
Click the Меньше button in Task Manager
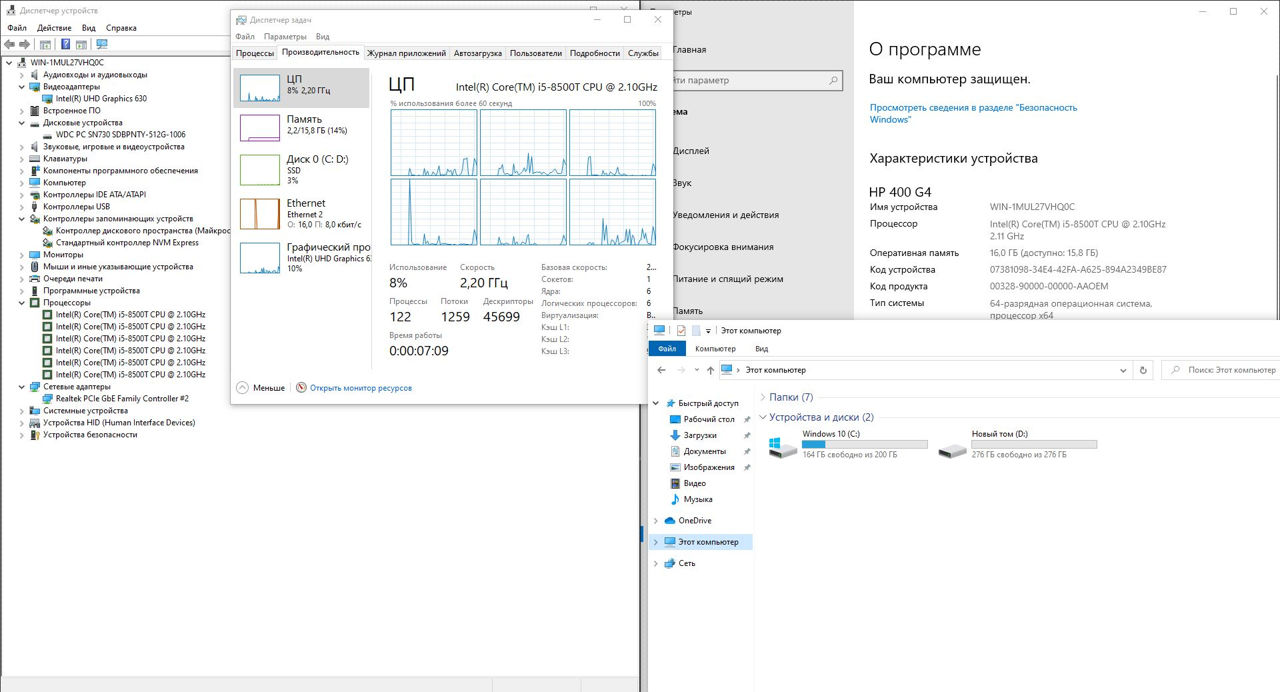pyautogui.click(x=261, y=388)
